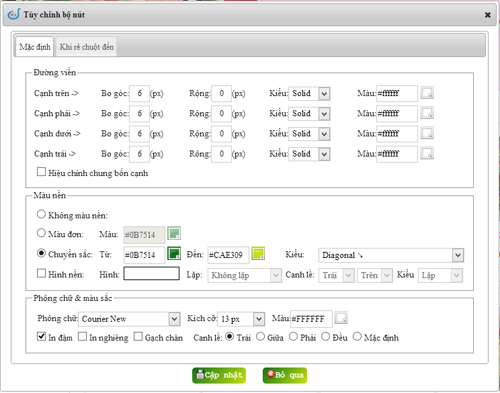Click Bo góc field for Cạnh phải
The width and height of the screenshot is (500, 393).
click(x=139, y=114)
